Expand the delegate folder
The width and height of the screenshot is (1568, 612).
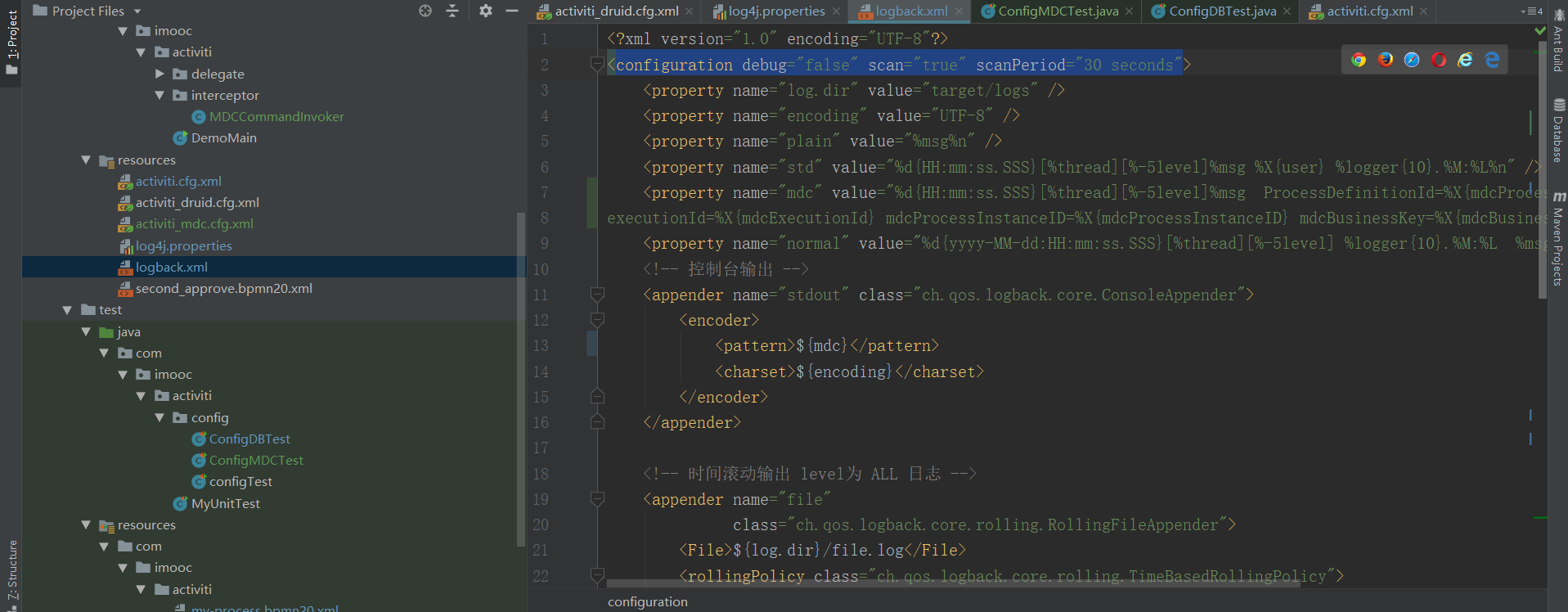tap(159, 74)
